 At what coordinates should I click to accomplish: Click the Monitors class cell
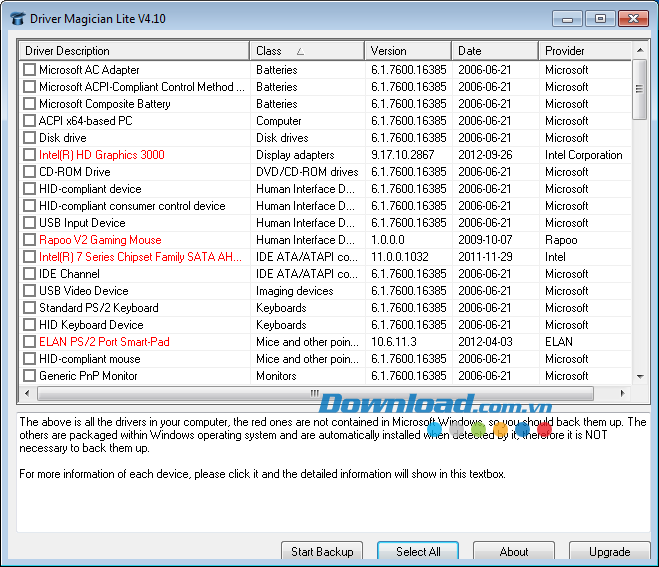[276, 375]
